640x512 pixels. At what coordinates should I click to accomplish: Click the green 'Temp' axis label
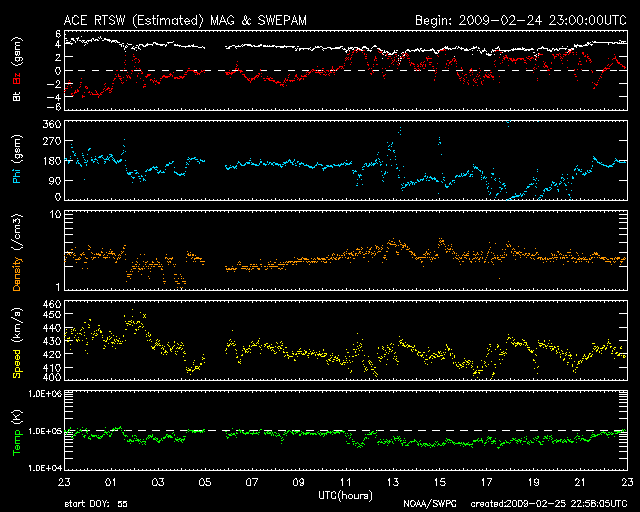click(16, 442)
